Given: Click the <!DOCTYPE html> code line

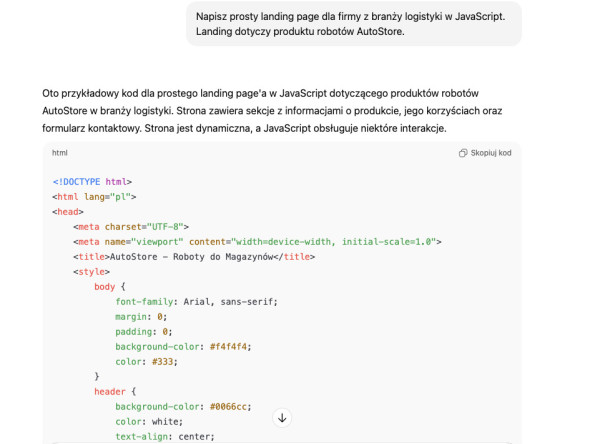Looking at the screenshot, I should 92,182.
